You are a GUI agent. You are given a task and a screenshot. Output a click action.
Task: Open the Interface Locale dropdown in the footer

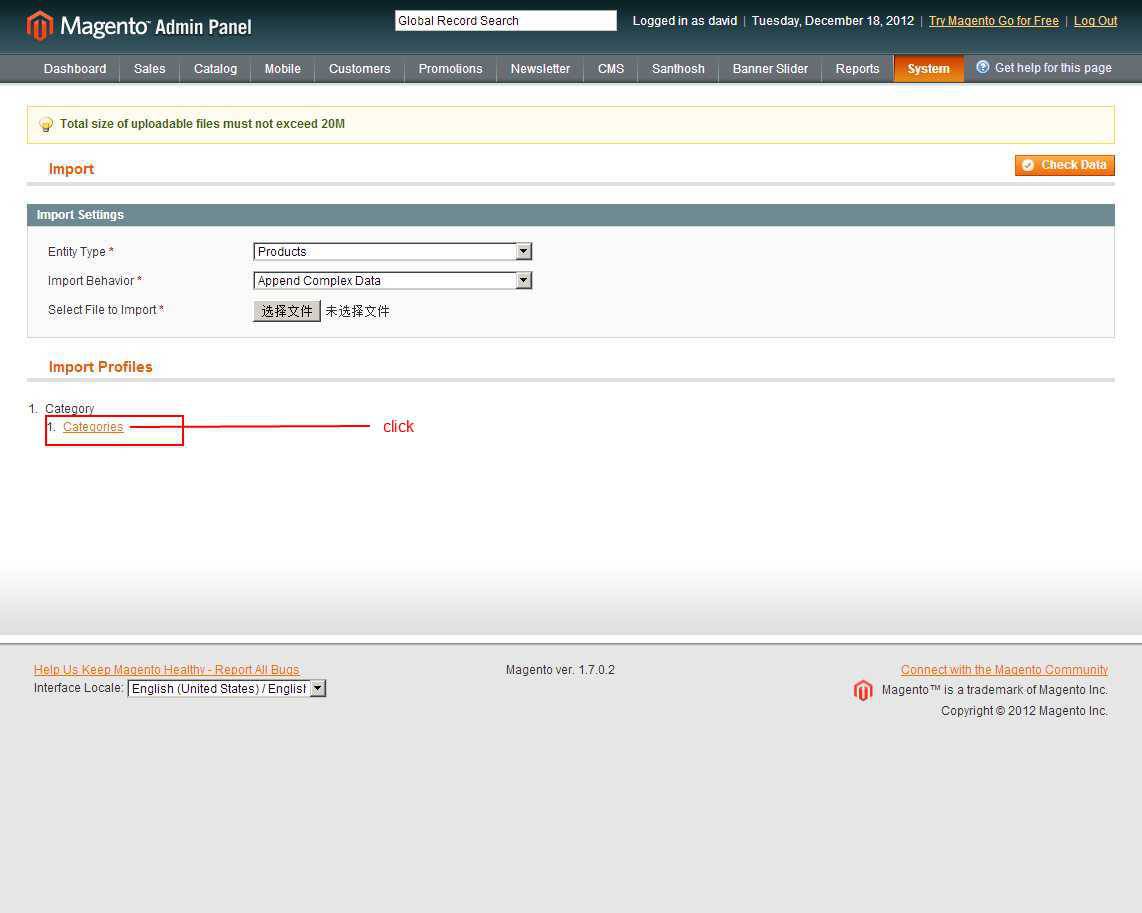tap(317, 688)
